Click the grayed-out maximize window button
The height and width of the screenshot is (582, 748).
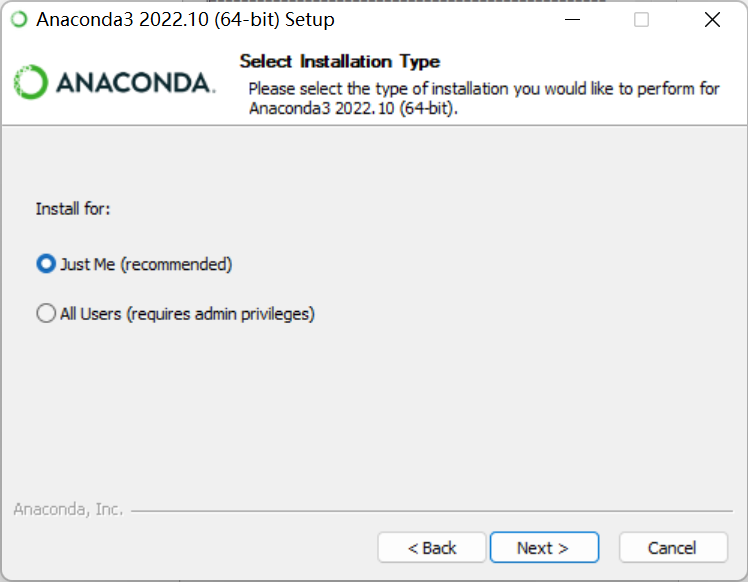[x=641, y=20]
